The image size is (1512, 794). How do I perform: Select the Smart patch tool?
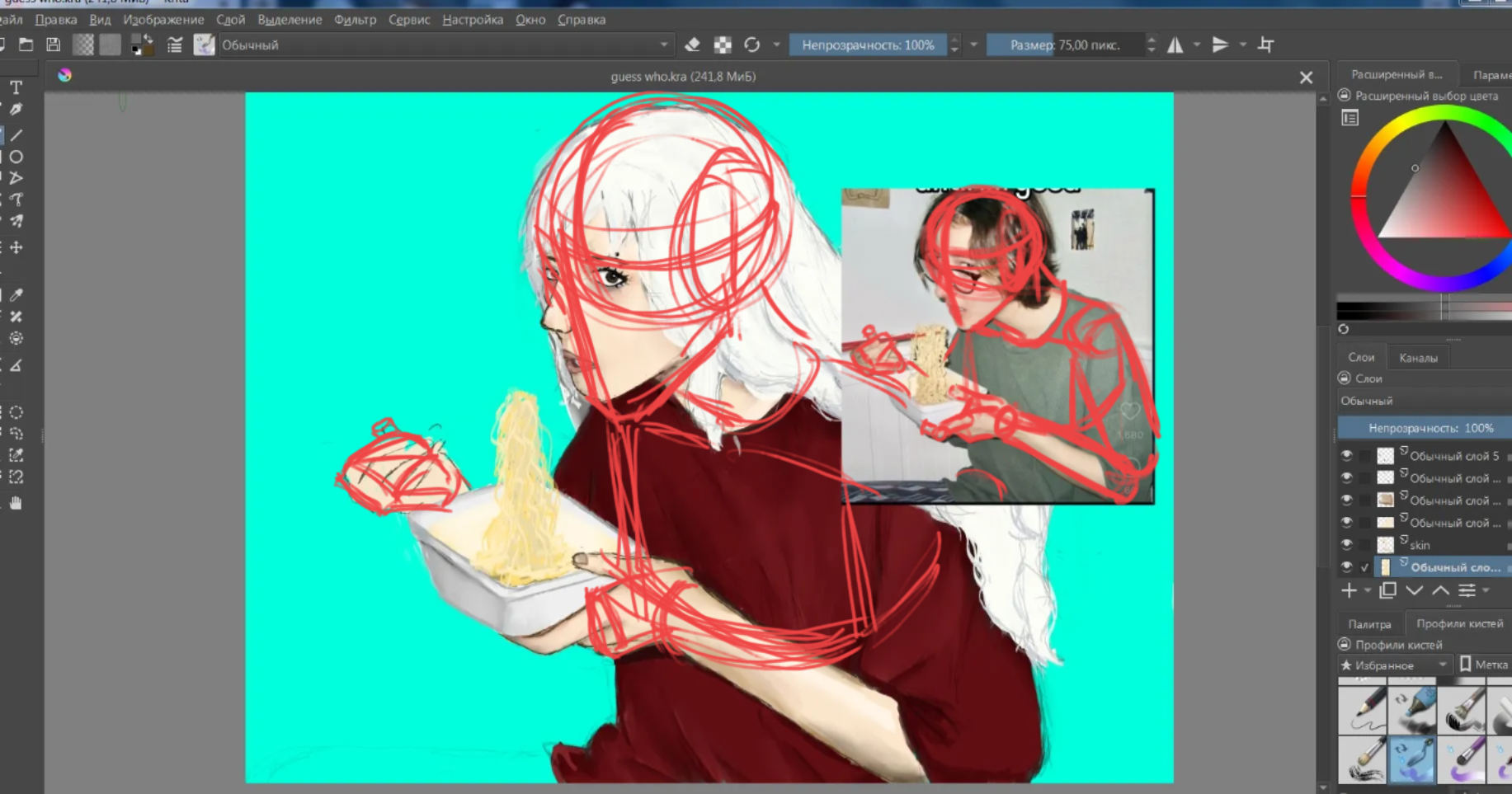(16, 317)
